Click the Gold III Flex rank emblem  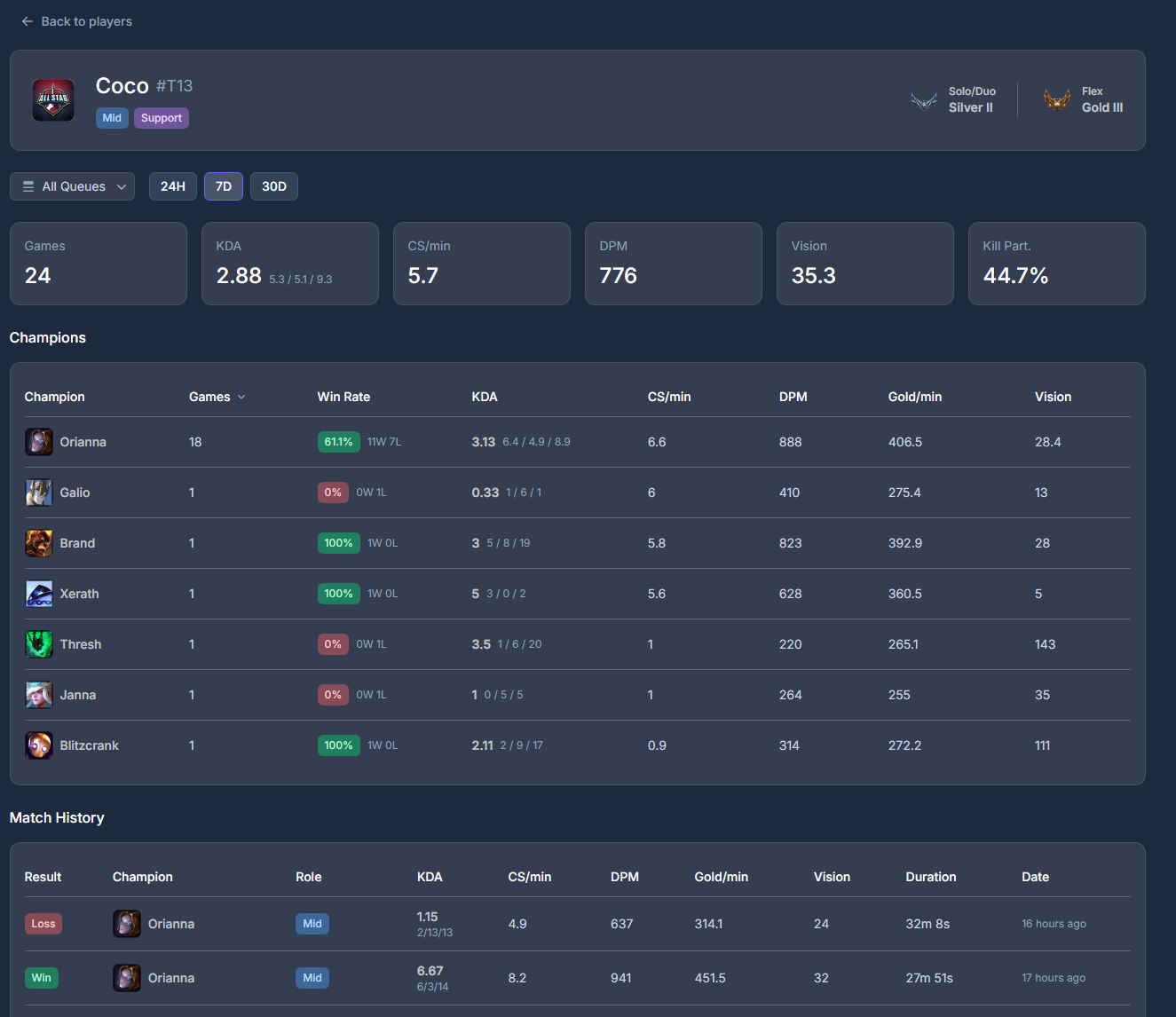(1057, 100)
